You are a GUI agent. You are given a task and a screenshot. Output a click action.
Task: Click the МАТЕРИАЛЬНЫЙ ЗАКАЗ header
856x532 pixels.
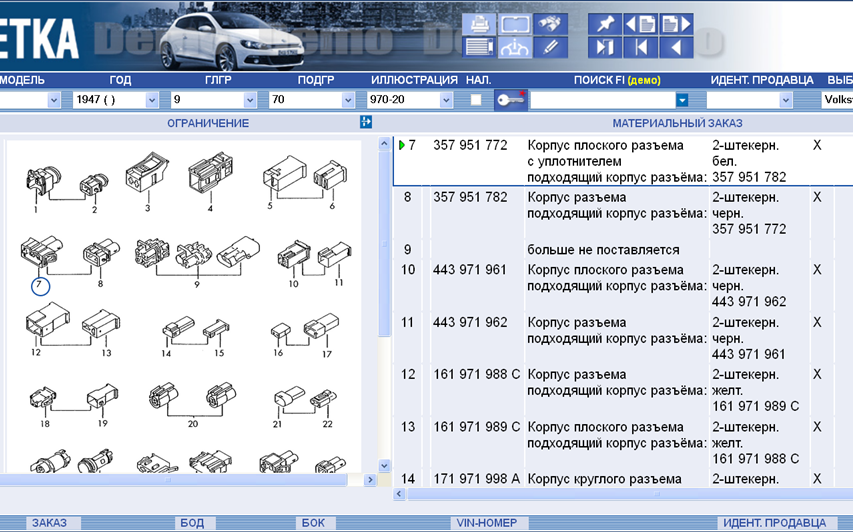coord(677,123)
